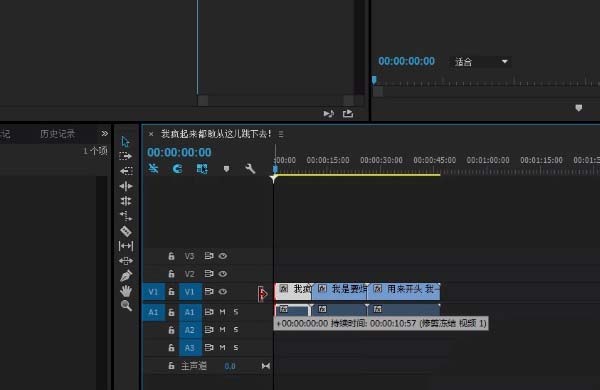Add marker in program monitor
This screenshot has width=600, height=390.
(x=579, y=108)
